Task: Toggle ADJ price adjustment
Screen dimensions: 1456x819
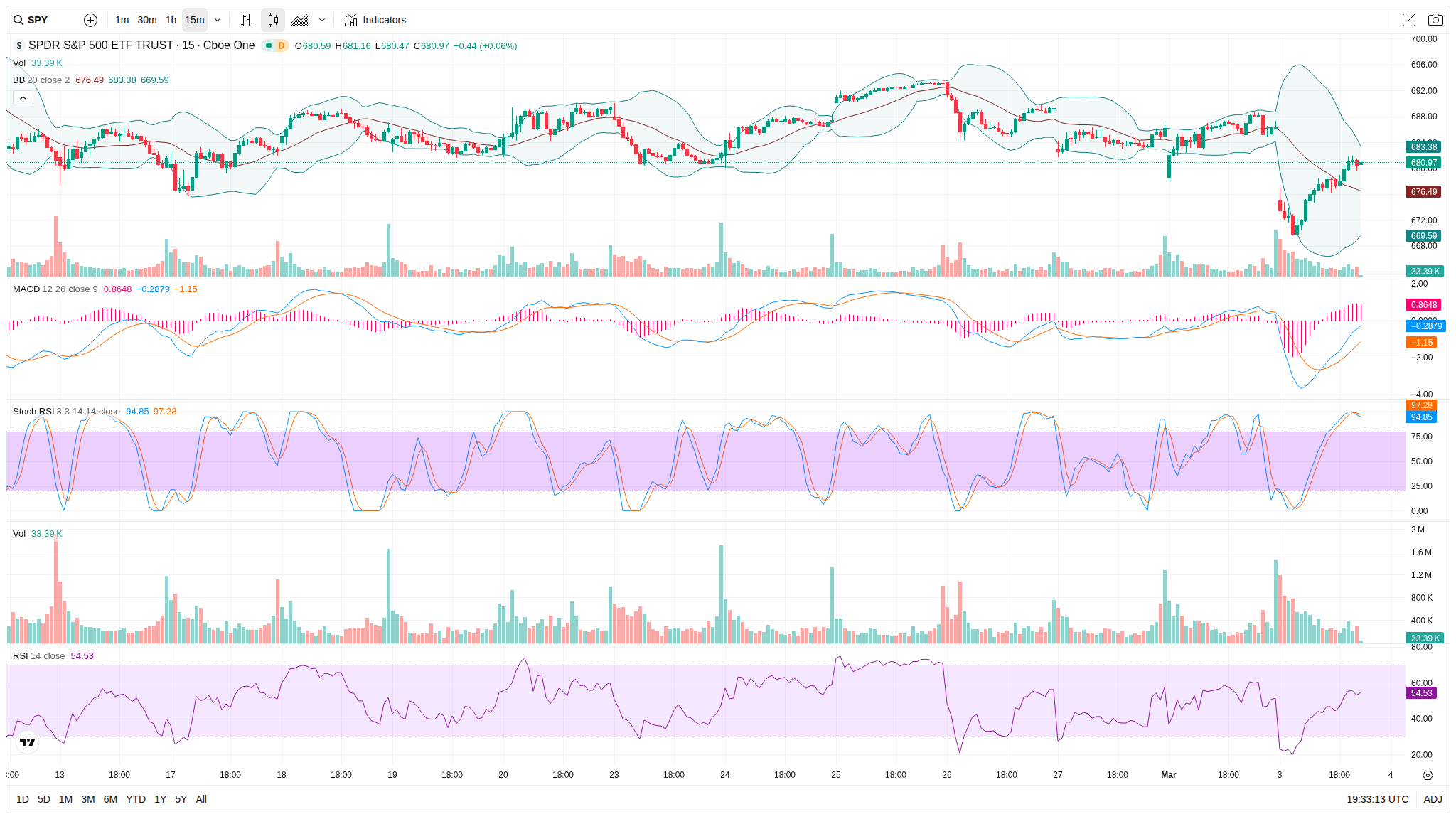Action: [x=1433, y=799]
